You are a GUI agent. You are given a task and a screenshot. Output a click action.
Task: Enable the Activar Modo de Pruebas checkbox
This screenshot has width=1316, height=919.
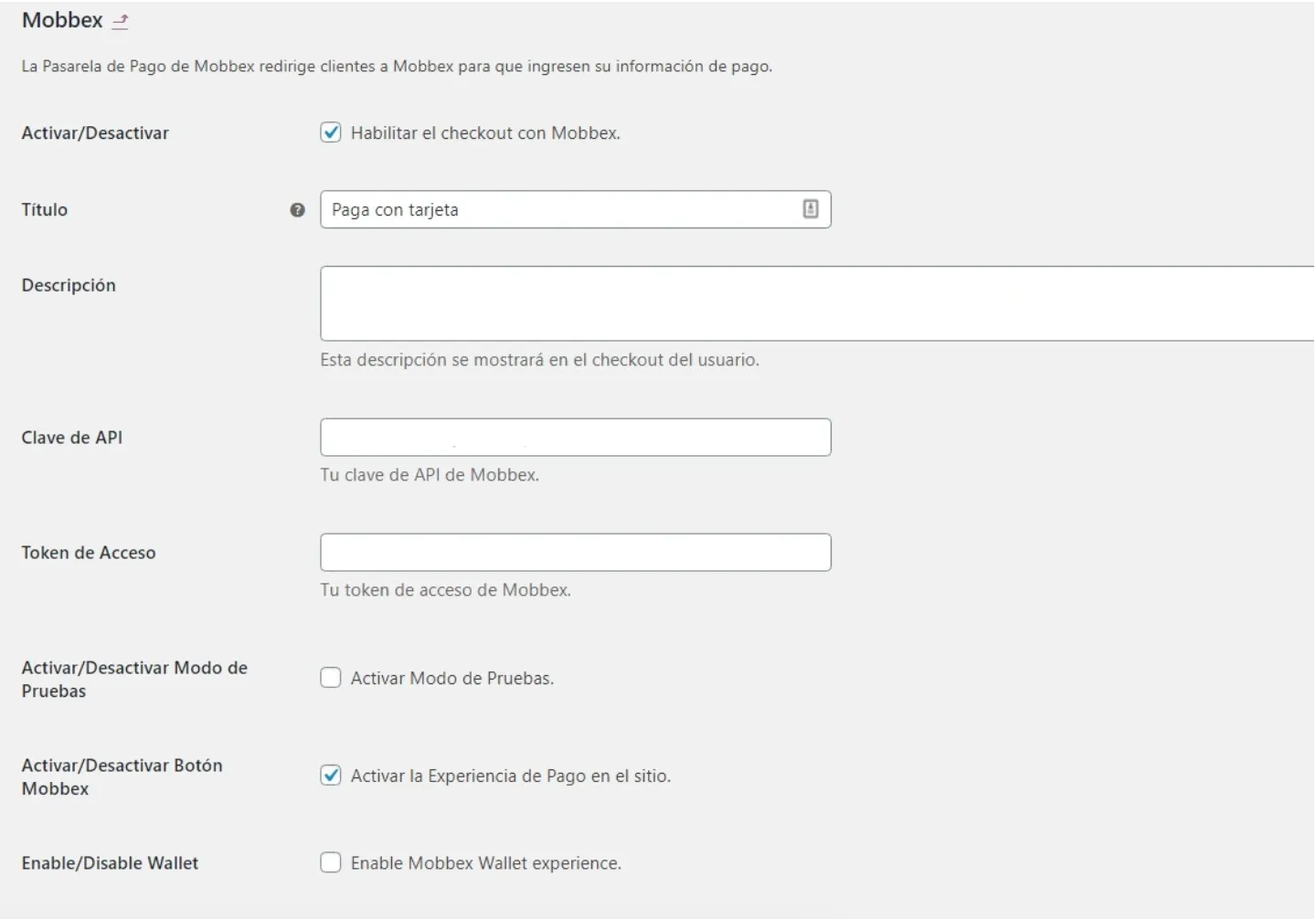(x=331, y=678)
